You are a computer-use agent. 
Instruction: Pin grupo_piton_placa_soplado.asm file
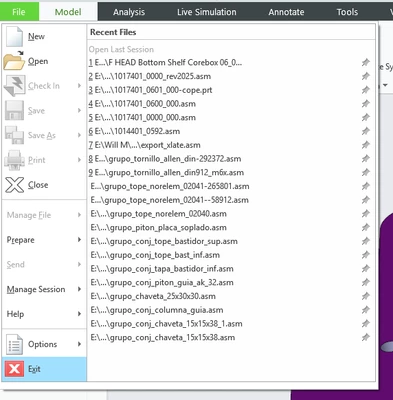(366, 227)
